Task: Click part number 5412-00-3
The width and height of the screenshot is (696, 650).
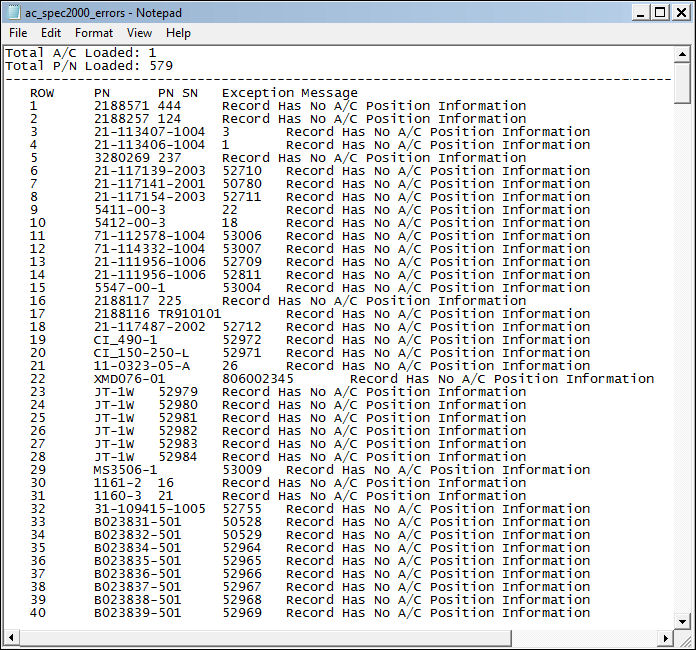Action: click(130, 222)
